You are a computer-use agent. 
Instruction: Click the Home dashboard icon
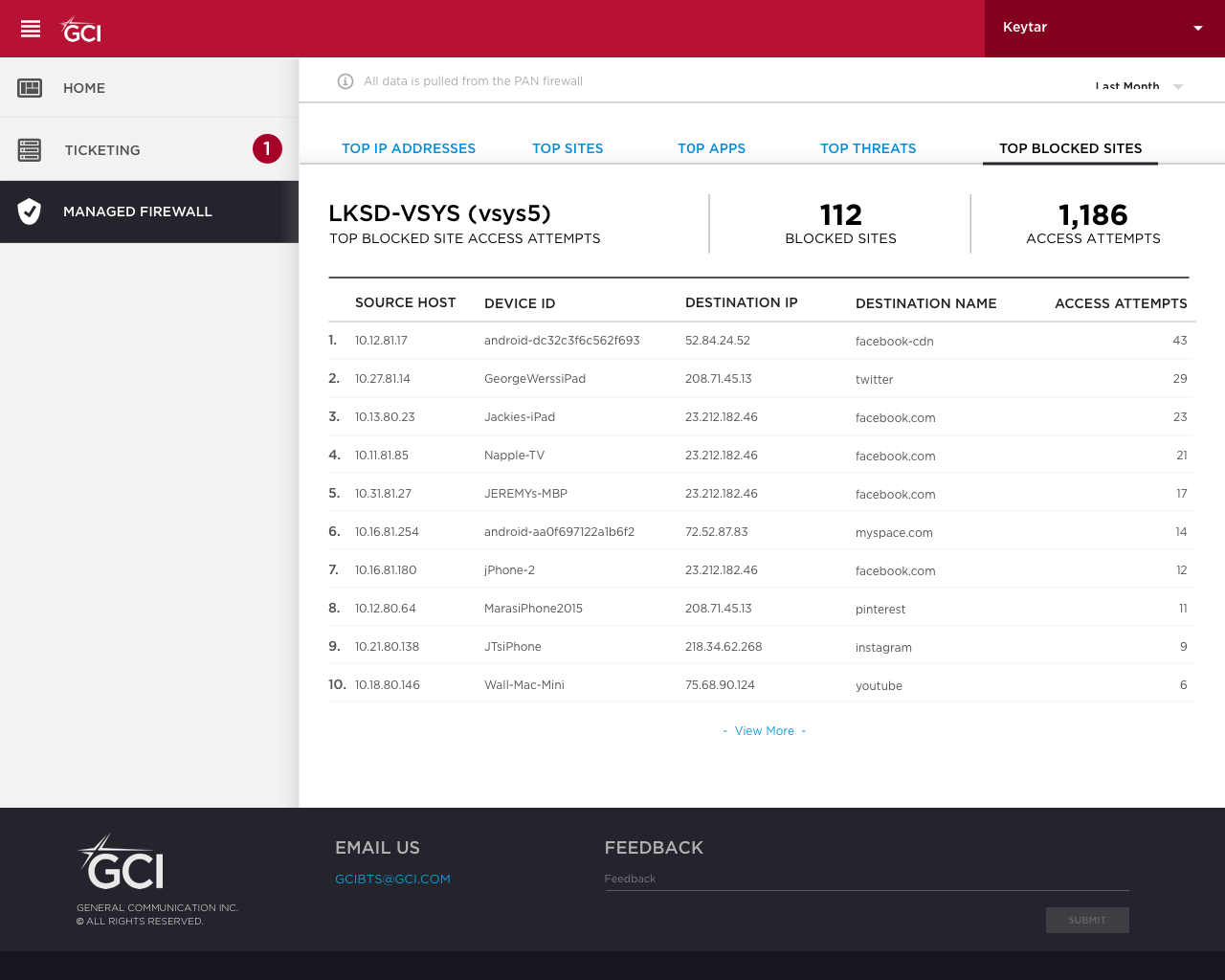pyautogui.click(x=30, y=88)
